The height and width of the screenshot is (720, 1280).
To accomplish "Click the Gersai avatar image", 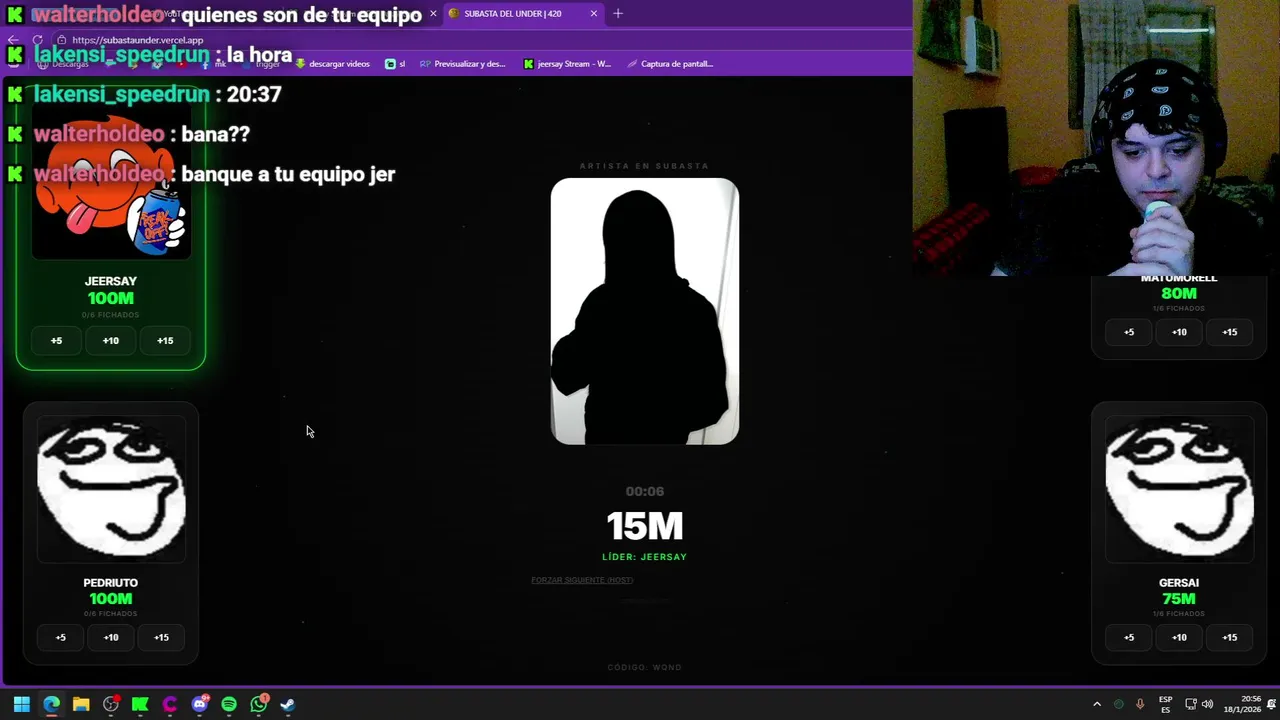I will [1179, 489].
